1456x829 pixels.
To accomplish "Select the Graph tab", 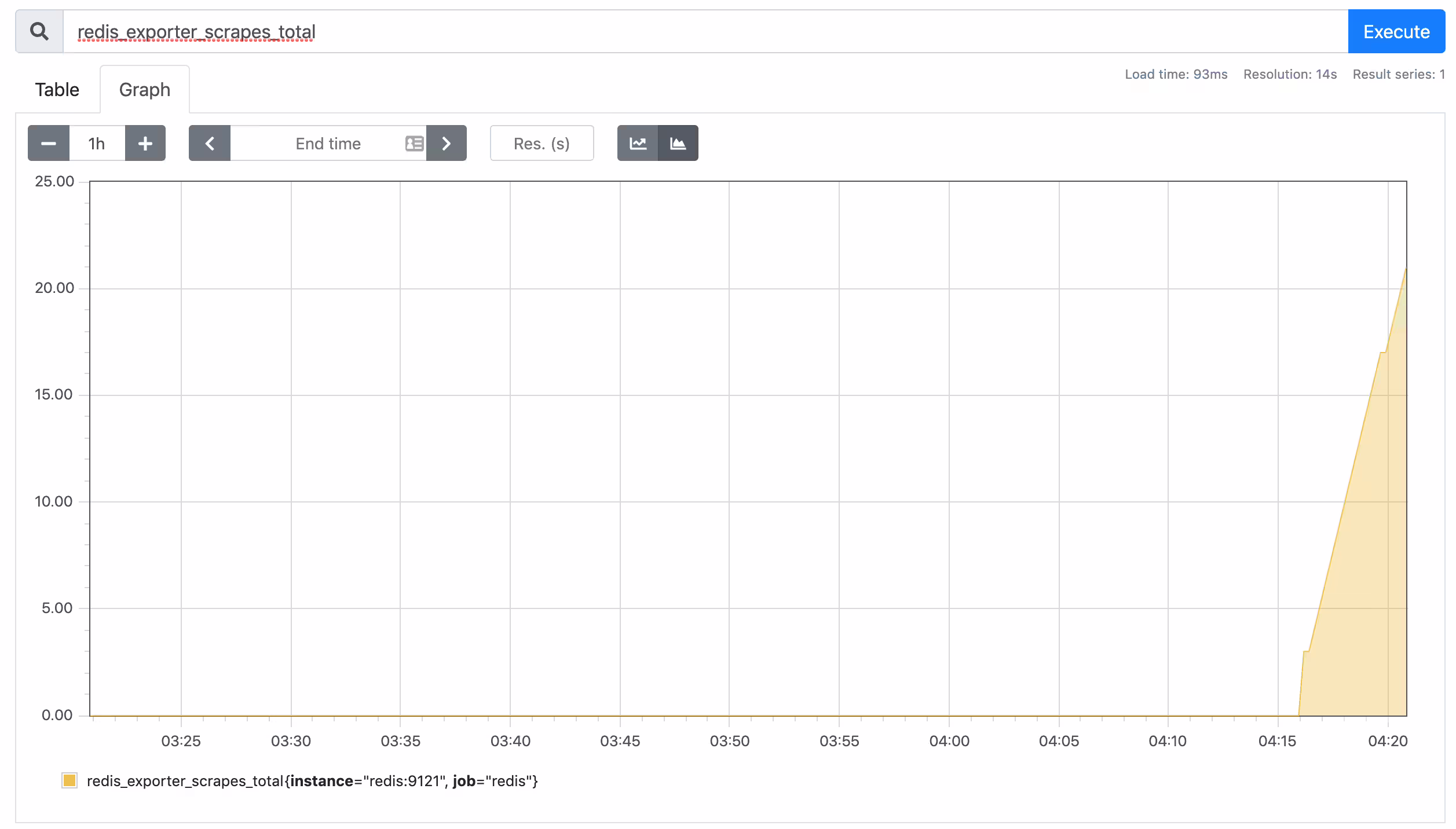I will click(x=145, y=90).
